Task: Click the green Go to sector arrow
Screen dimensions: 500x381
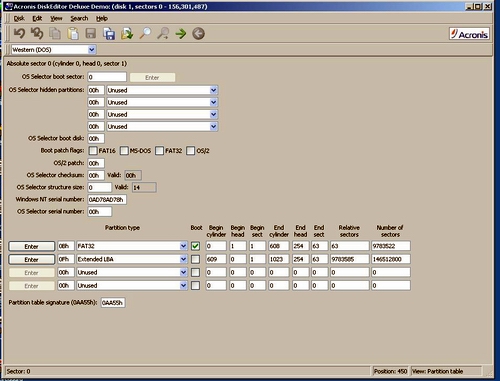Action: pyautogui.click(x=181, y=33)
